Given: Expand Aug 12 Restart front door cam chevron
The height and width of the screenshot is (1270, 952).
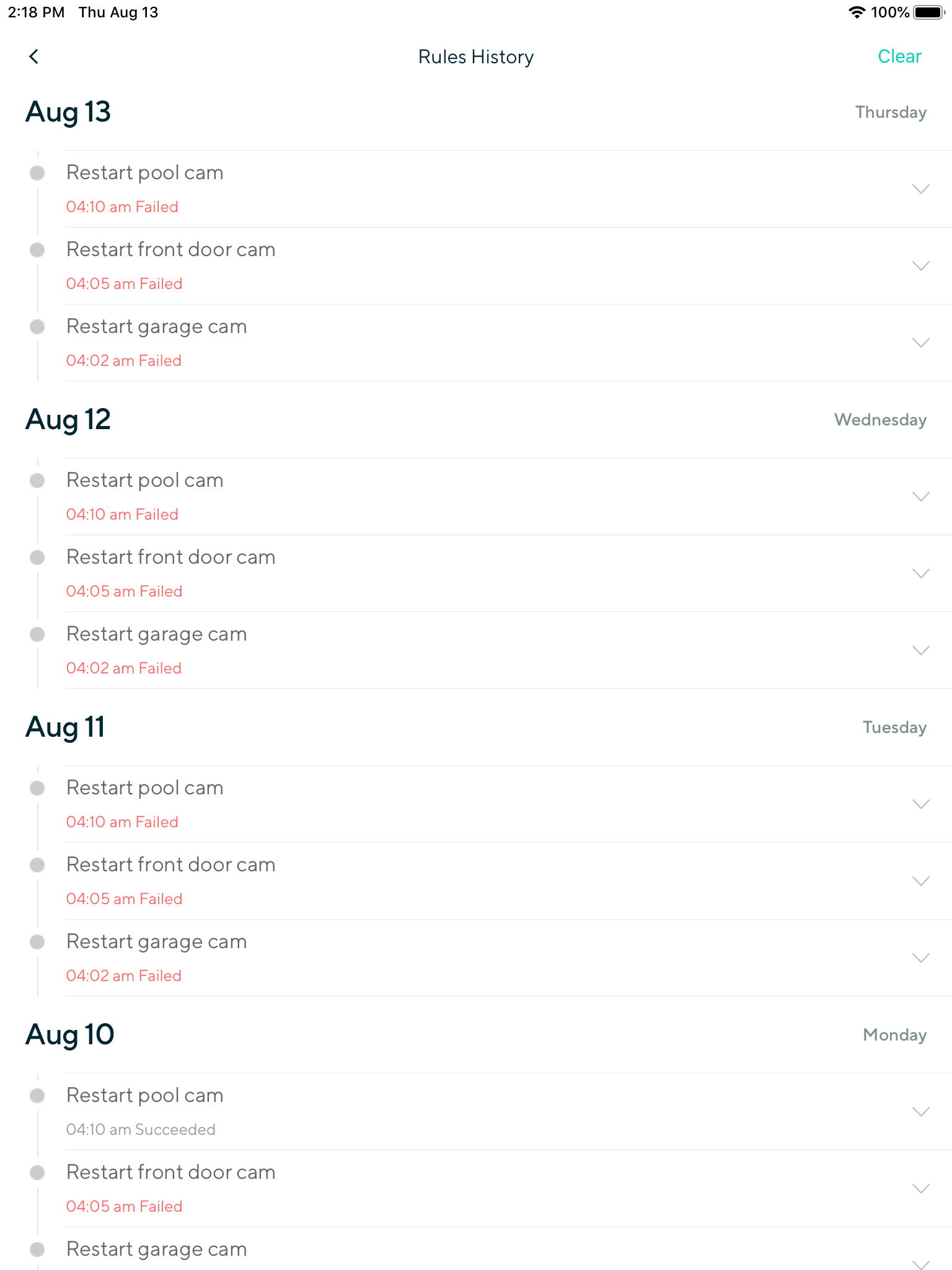Looking at the screenshot, I should pos(921,573).
